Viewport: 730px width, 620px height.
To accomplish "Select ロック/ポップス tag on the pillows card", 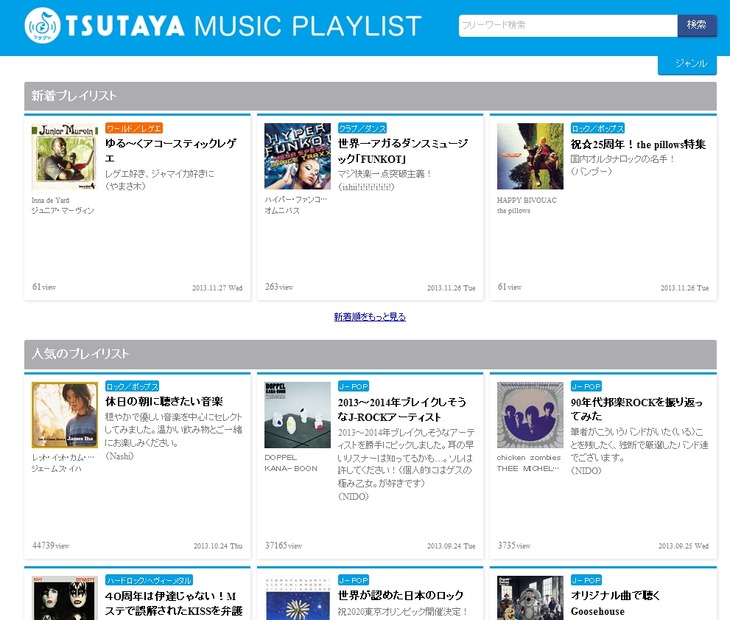I will click(x=597, y=128).
